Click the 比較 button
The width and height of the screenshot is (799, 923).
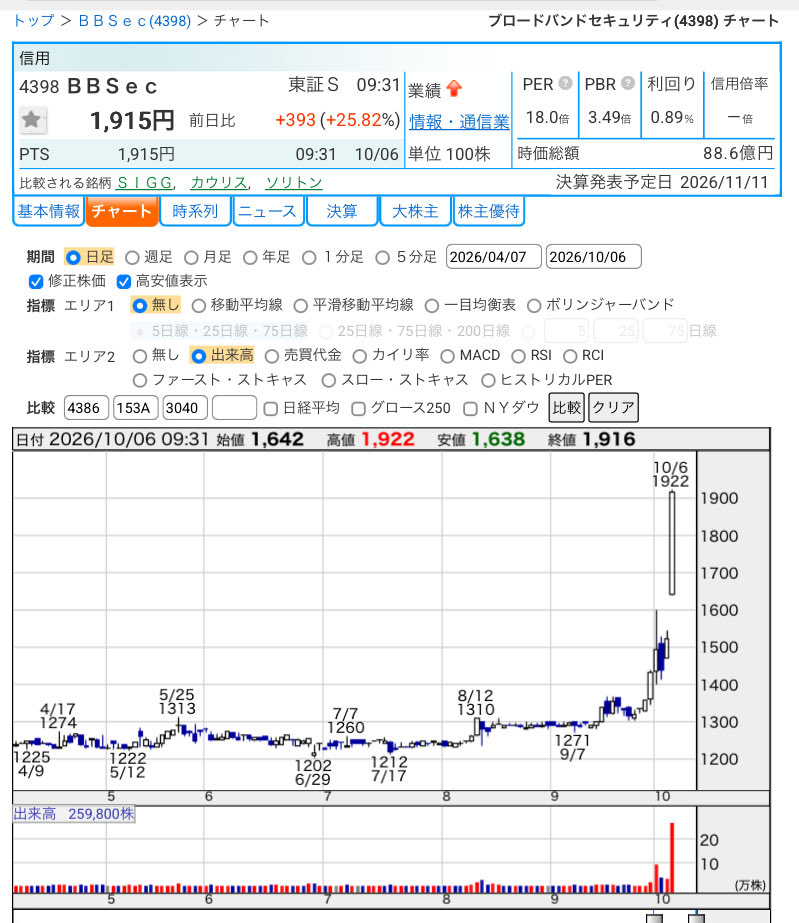pyautogui.click(x=566, y=408)
